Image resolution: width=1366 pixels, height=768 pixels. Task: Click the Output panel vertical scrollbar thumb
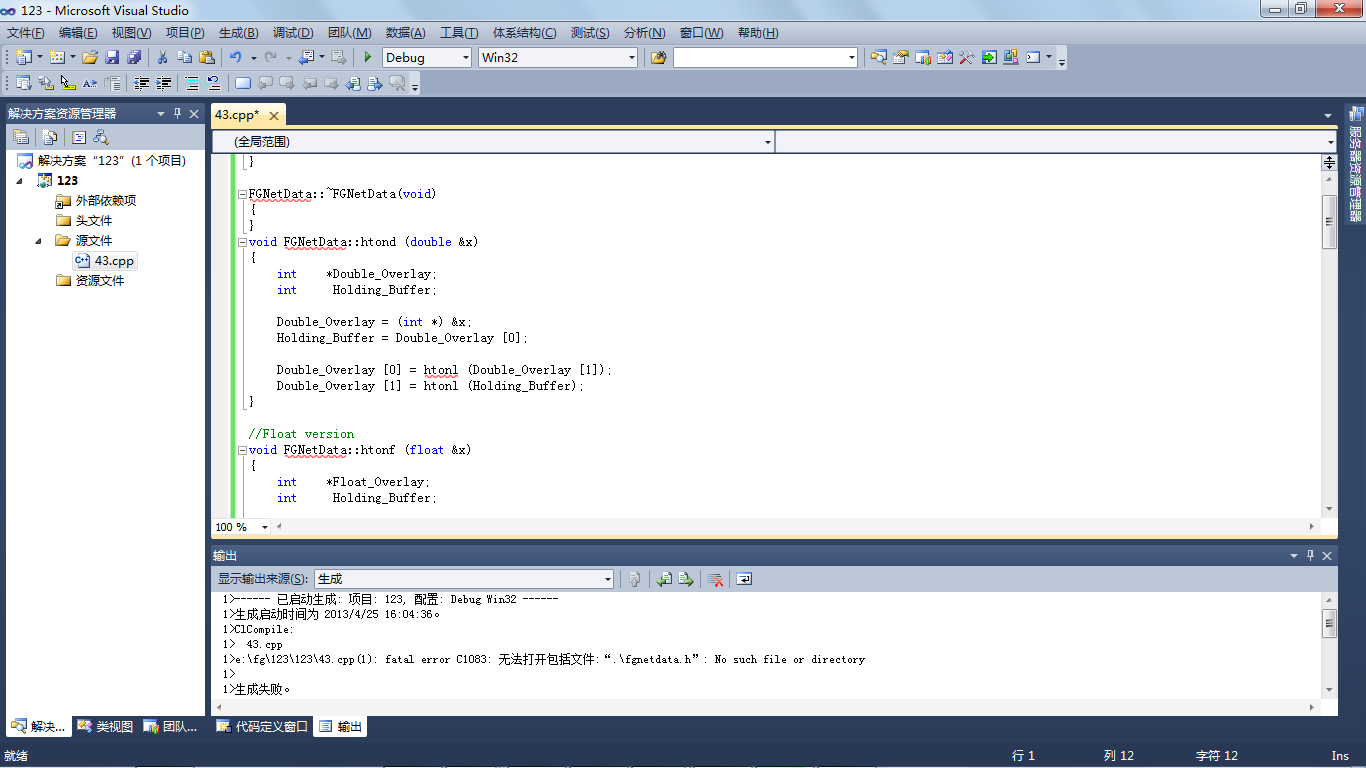[x=1329, y=623]
